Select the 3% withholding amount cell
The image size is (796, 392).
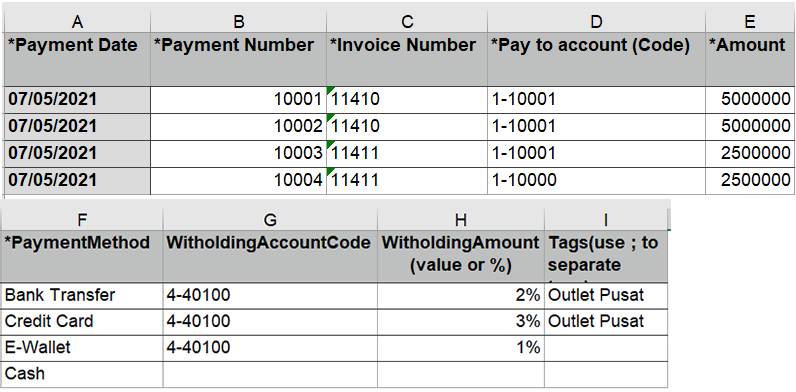(461, 321)
